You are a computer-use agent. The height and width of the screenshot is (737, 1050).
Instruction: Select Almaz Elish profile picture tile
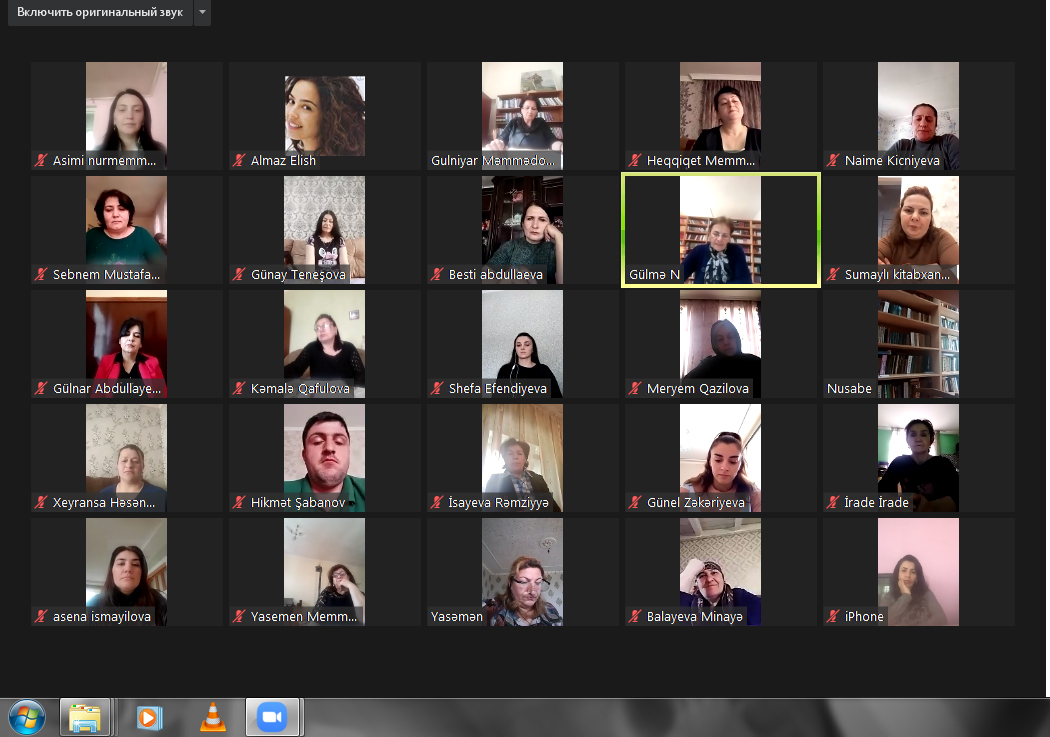coord(325,115)
